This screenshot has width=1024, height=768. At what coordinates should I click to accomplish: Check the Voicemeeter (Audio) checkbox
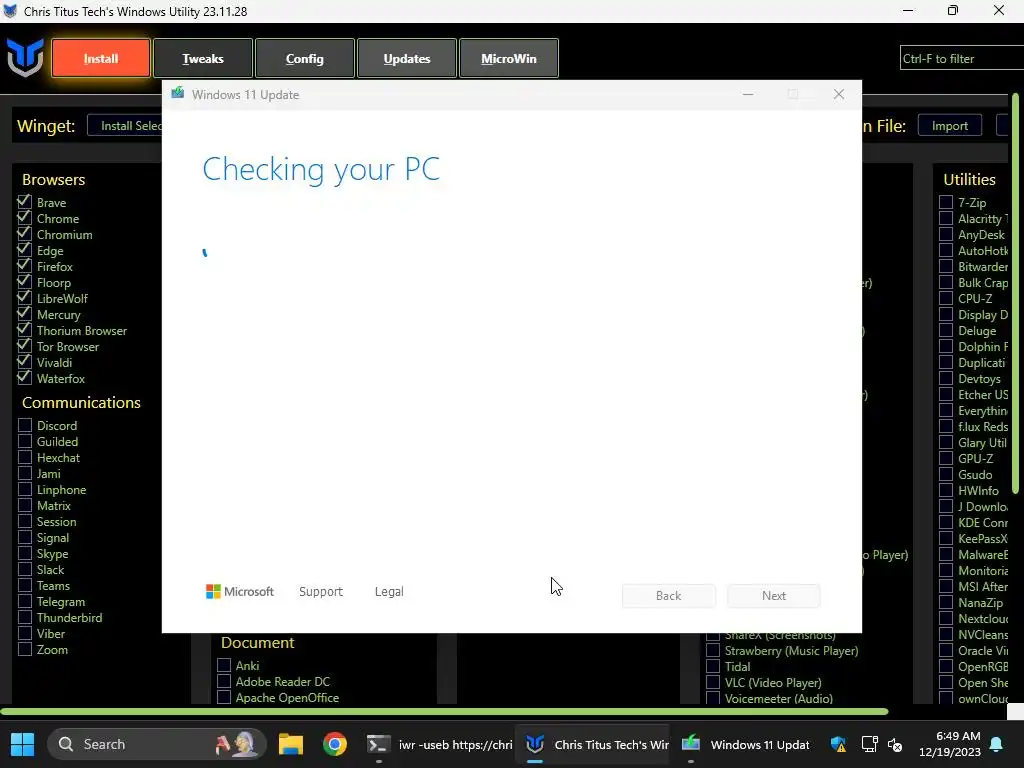click(x=713, y=698)
